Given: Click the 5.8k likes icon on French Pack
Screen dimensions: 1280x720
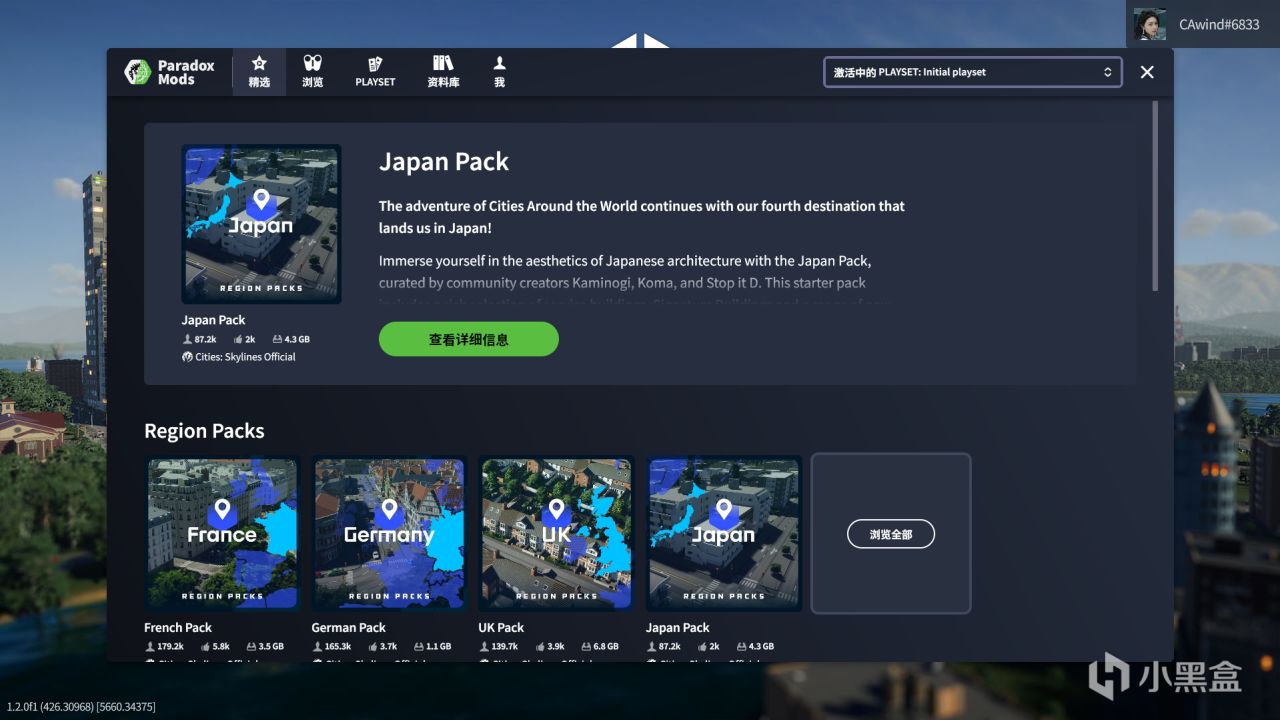Looking at the screenshot, I should coord(205,647).
